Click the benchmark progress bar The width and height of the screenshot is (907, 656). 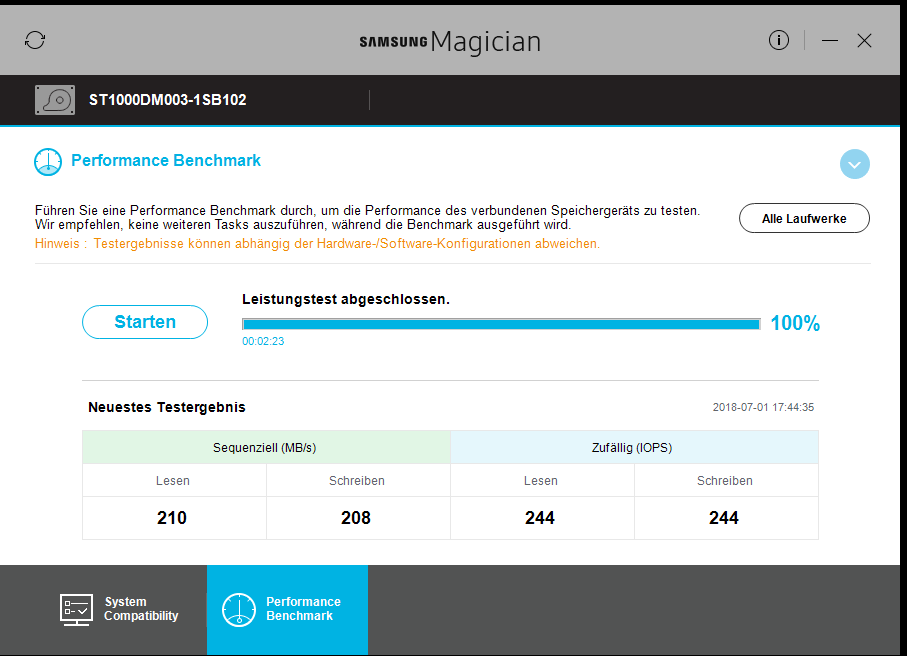click(501, 324)
